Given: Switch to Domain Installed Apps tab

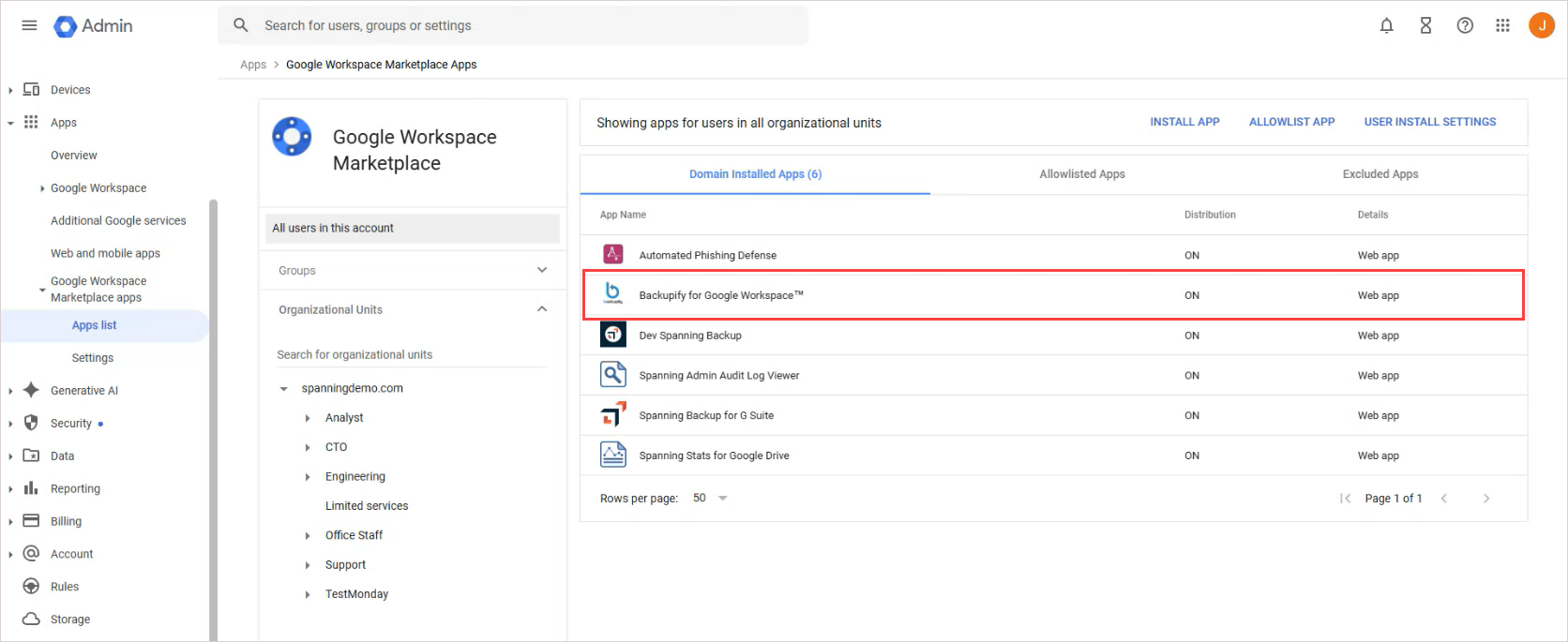Looking at the screenshot, I should [756, 174].
